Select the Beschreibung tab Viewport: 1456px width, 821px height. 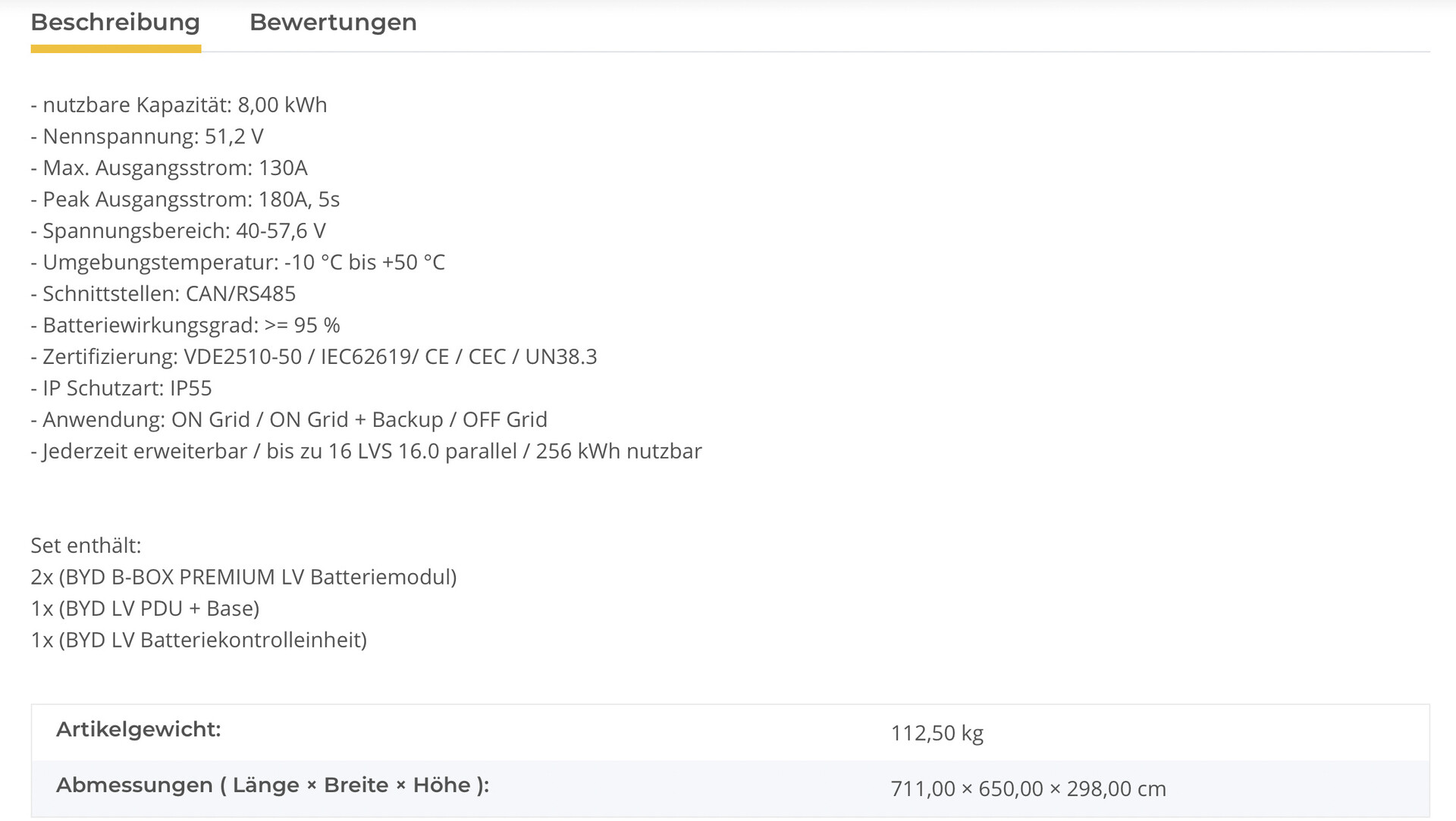pos(115,23)
